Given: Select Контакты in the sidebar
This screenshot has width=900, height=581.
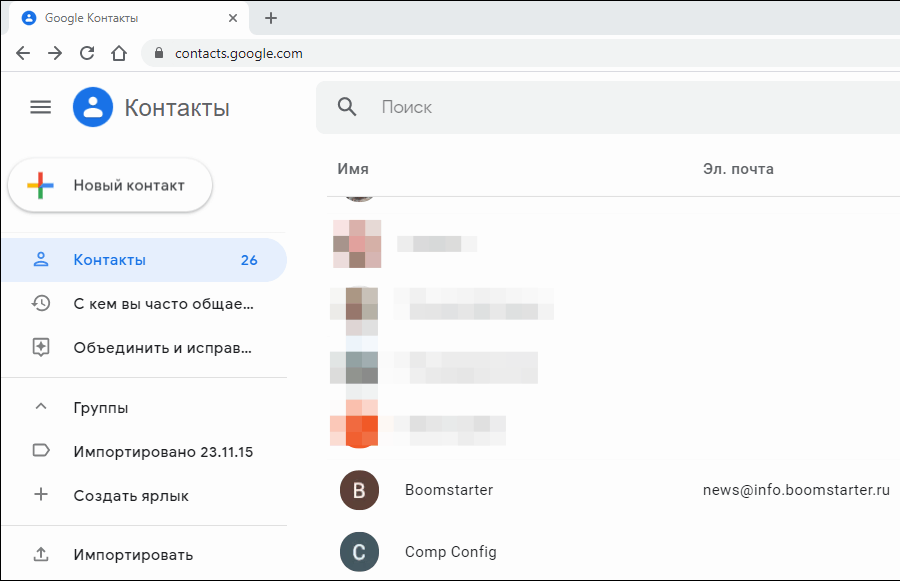Looking at the screenshot, I should click(110, 260).
